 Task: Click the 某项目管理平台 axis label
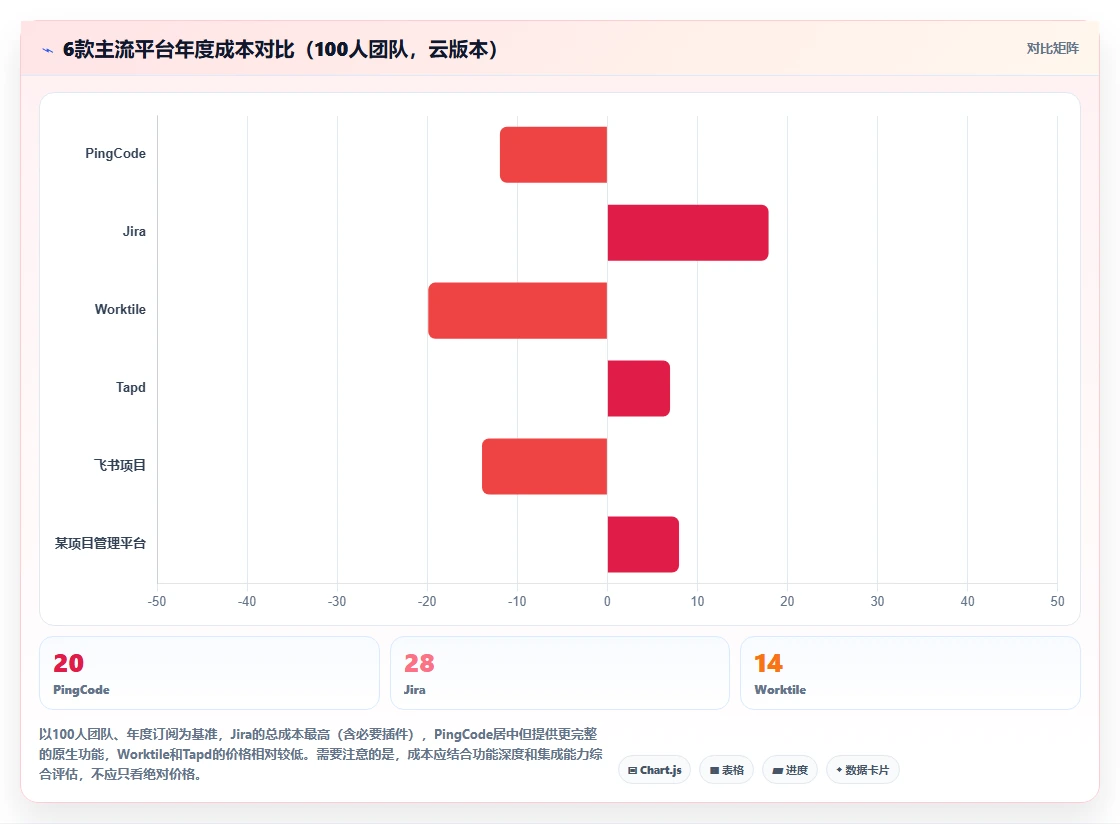(x=101, y=543)
